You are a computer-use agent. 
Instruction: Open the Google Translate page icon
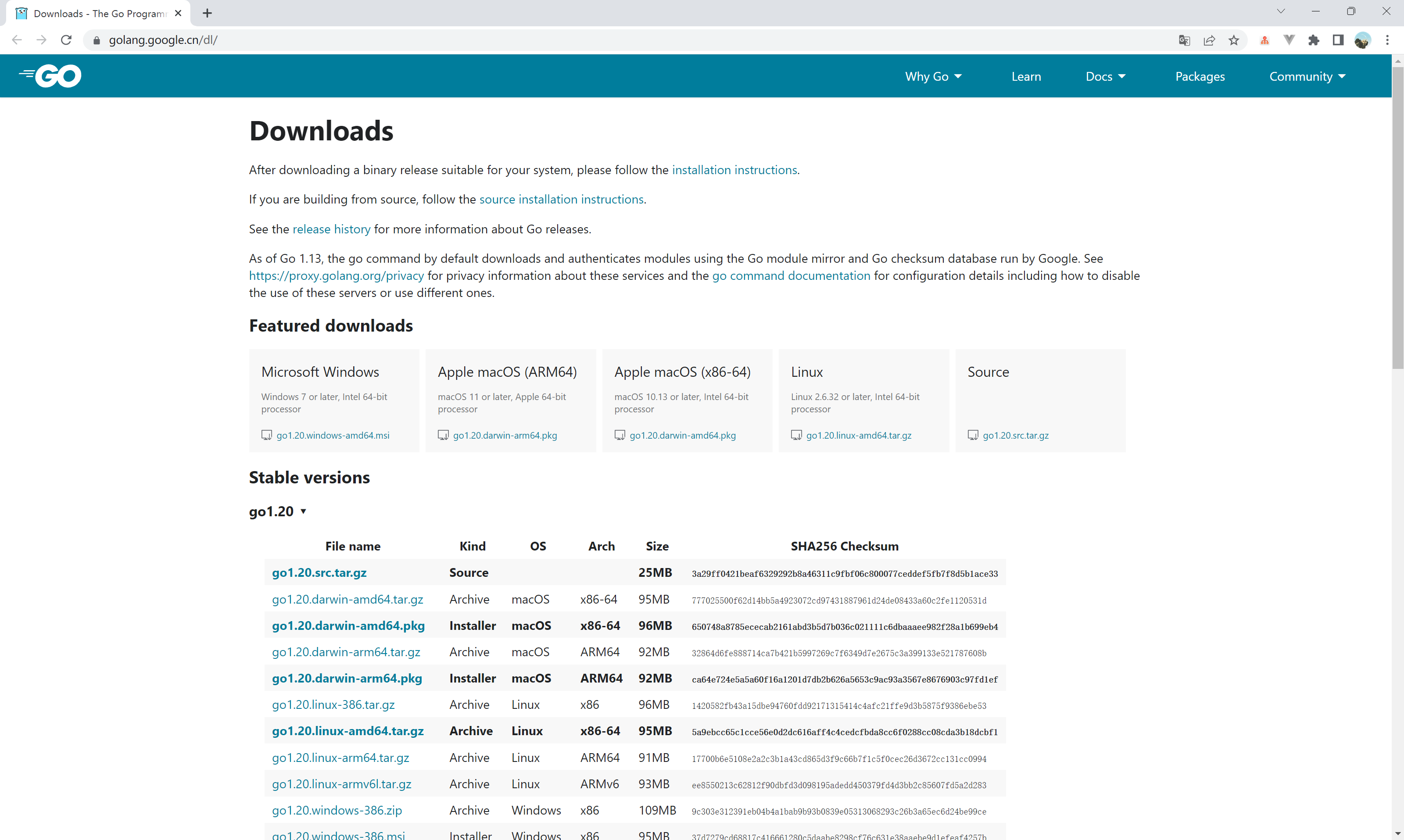[x=1184, y=40]
